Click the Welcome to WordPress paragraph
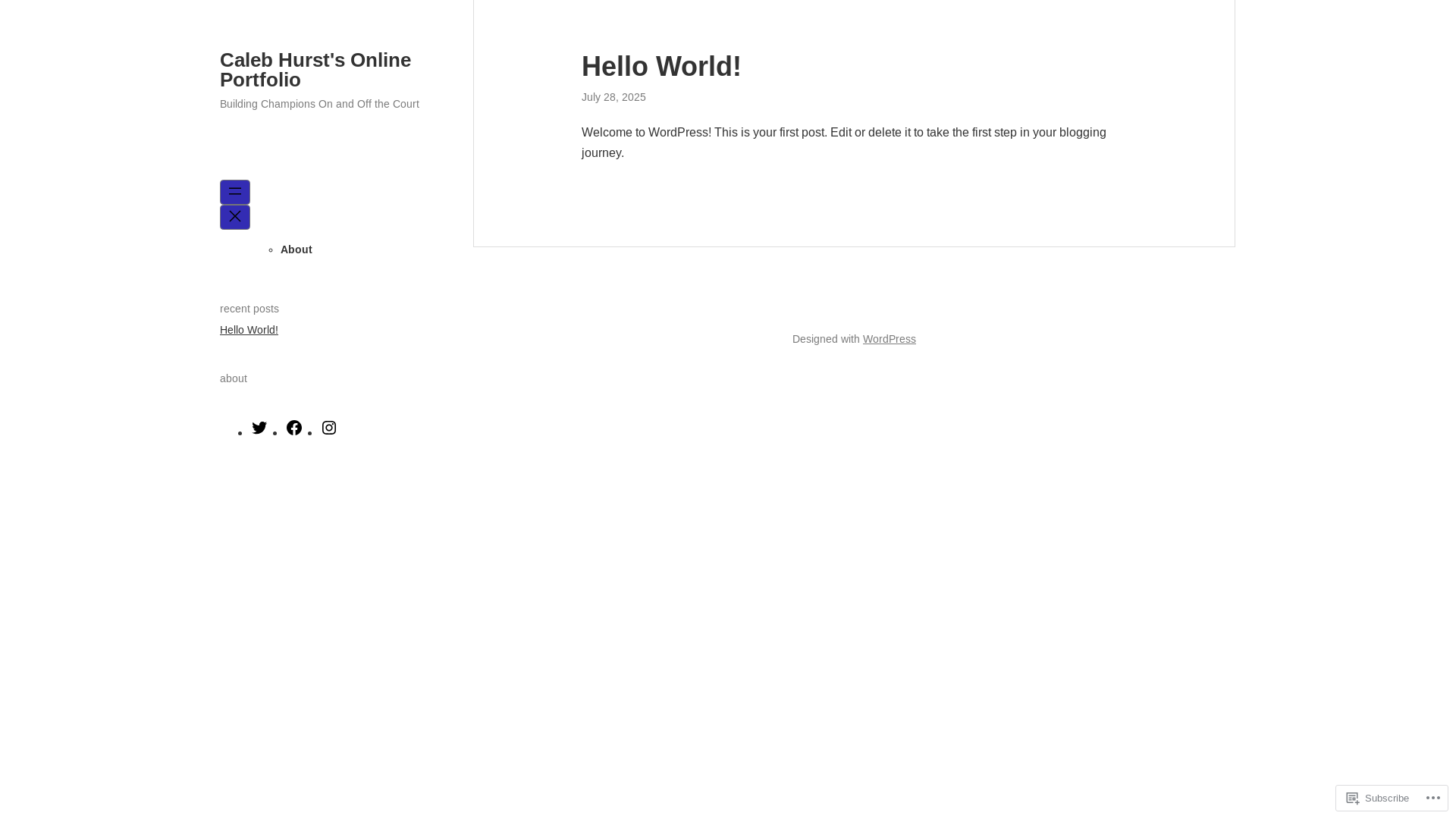The height and width of the screenshot is (819, 1456). [844, 143]
